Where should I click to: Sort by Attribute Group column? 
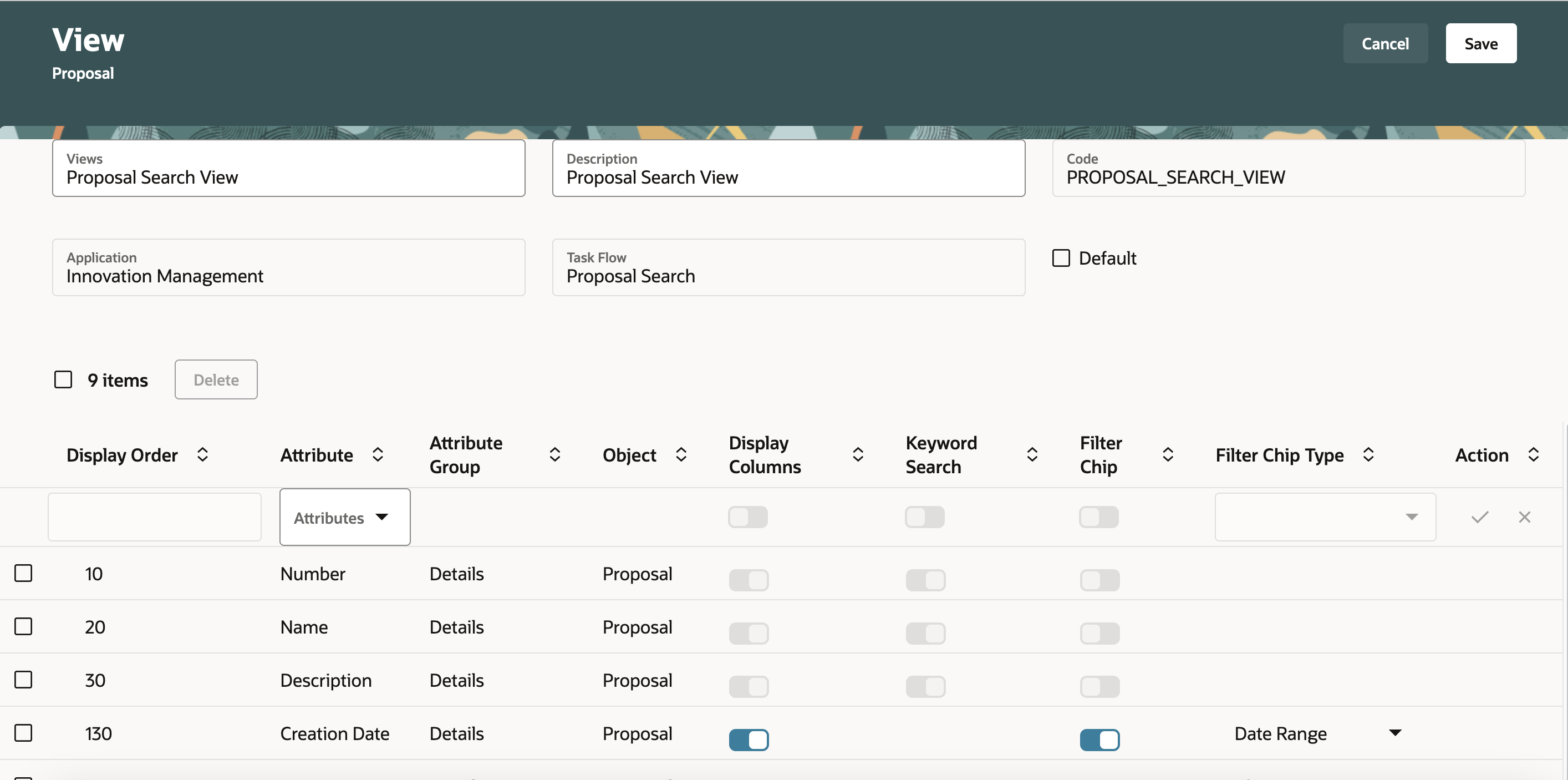pos(554,455)
